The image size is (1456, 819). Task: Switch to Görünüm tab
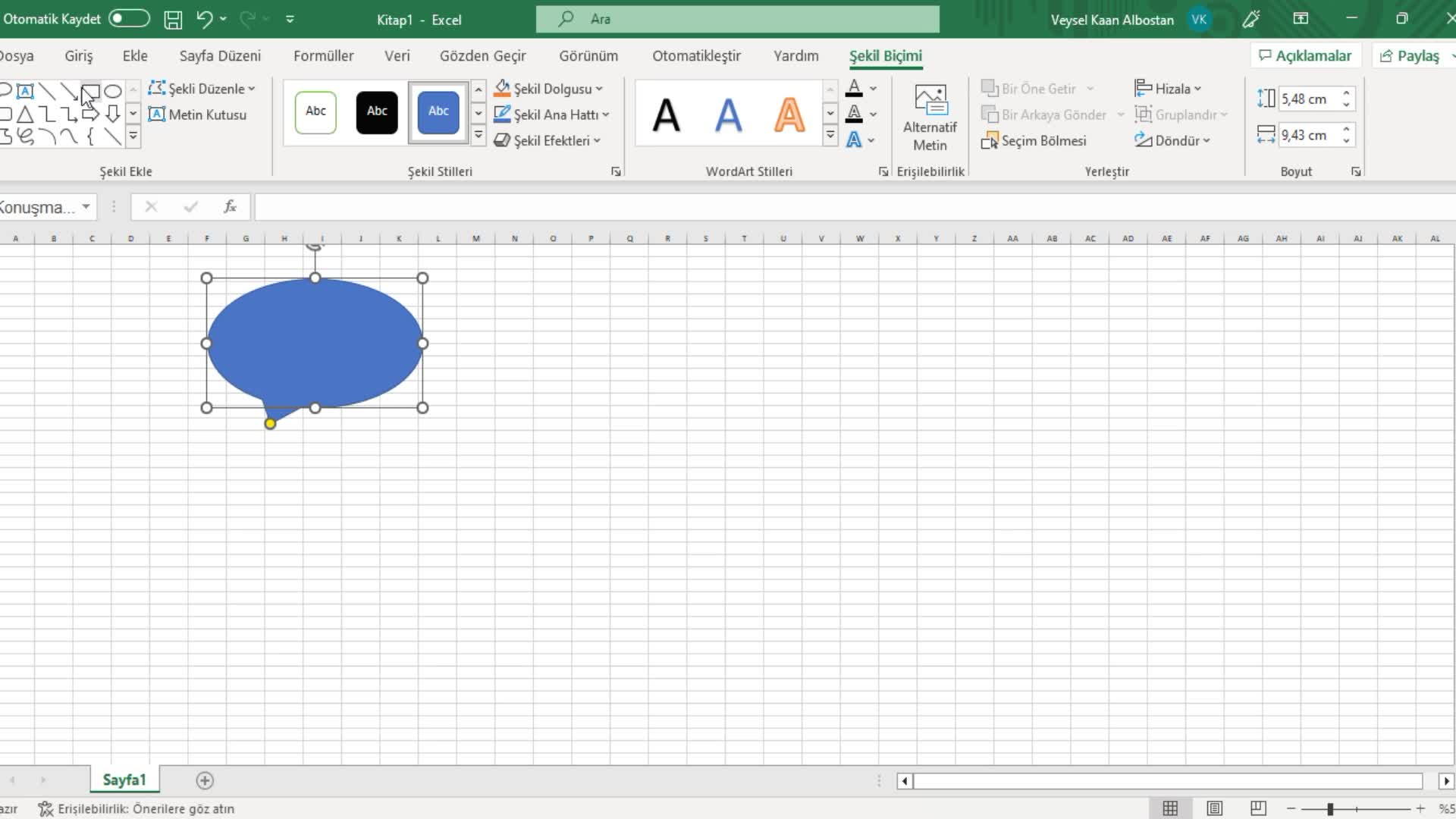tap(588, 56)
